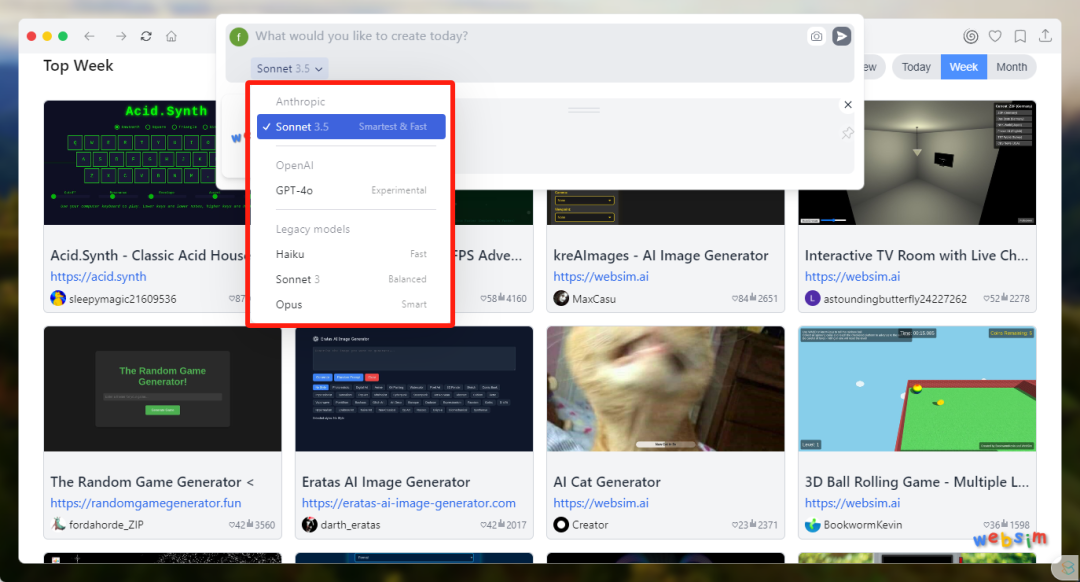Open the kreAImages - AI Image Generator title

(x=661, y=256)
